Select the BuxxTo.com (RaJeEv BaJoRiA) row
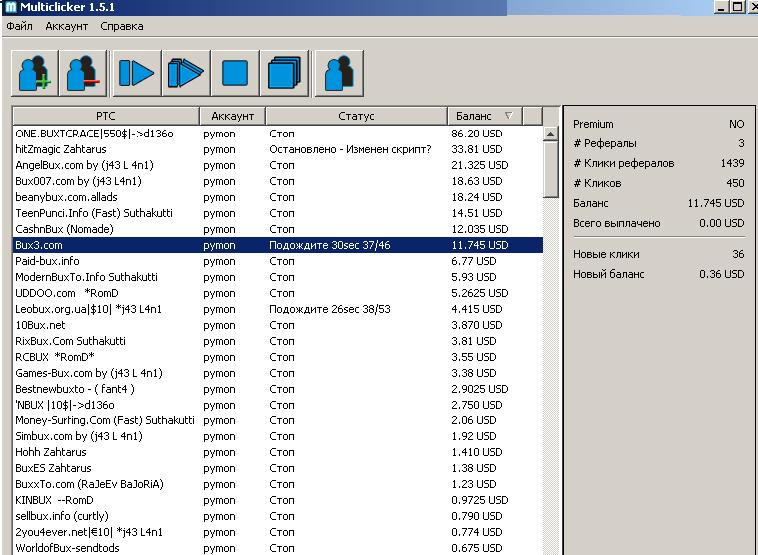 278,483
